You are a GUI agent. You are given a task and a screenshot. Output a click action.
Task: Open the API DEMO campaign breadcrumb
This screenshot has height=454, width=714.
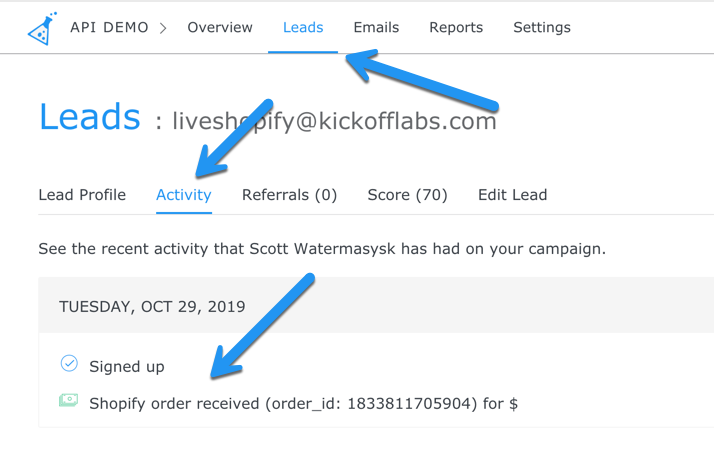tap(109, 28)
